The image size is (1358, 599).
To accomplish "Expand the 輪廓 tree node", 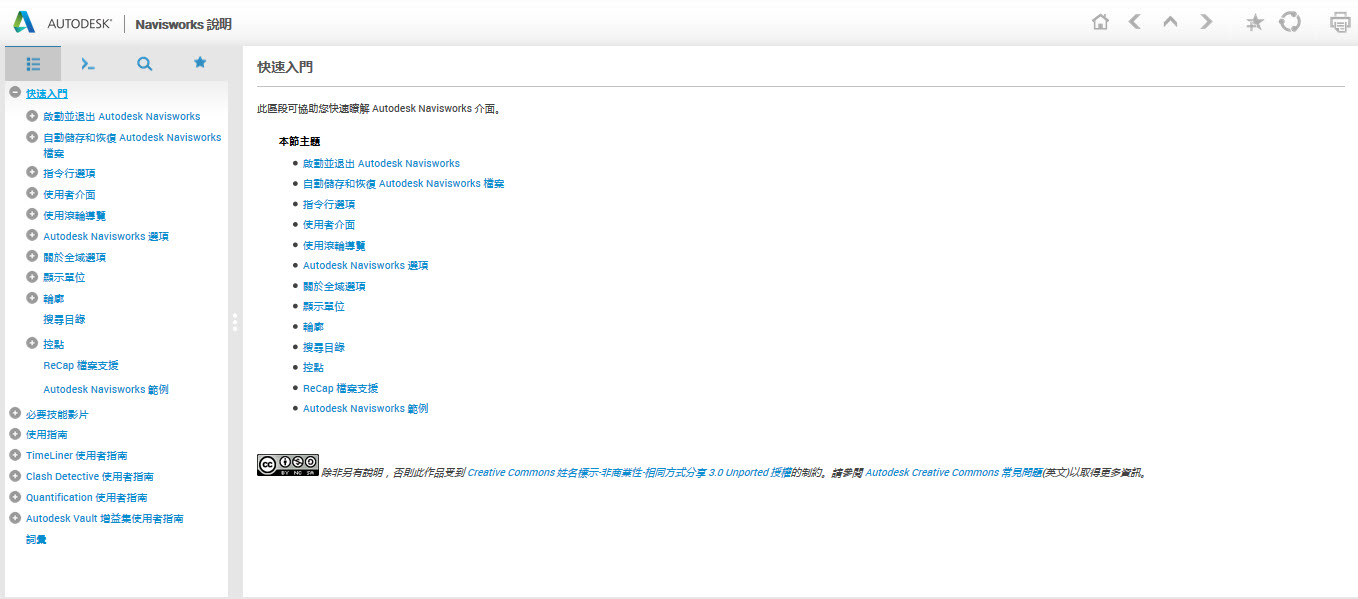I will point(32,298).
